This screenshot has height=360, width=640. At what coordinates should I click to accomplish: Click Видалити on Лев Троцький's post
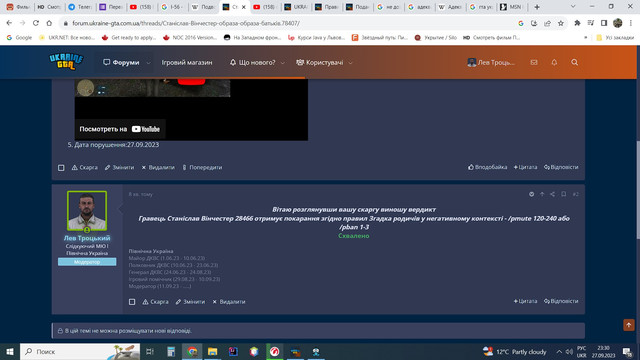pyautogui.click(x=229, y=302)
